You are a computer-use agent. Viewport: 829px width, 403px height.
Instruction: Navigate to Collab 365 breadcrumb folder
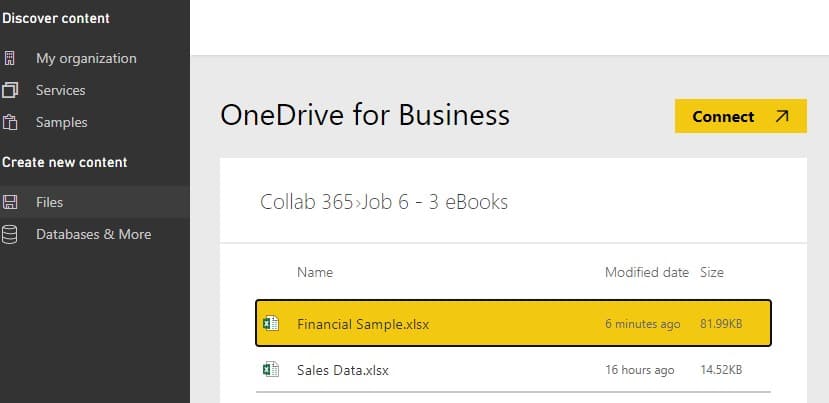pyautogui.click(x=307, y=202)
